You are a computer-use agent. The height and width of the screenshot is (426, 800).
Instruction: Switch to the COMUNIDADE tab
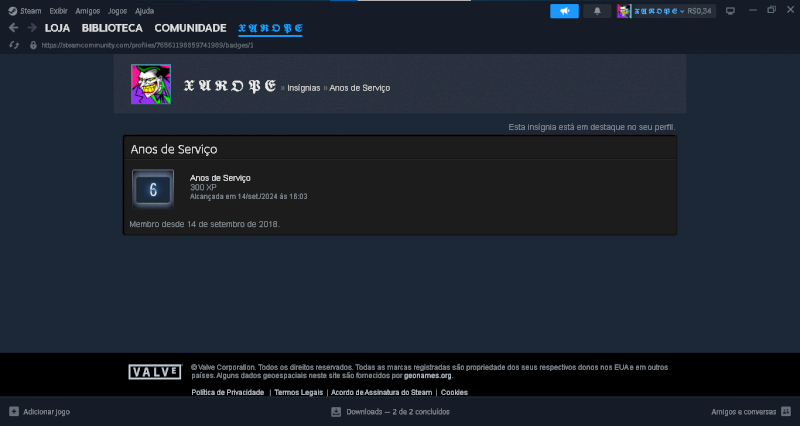coord(190,28)
